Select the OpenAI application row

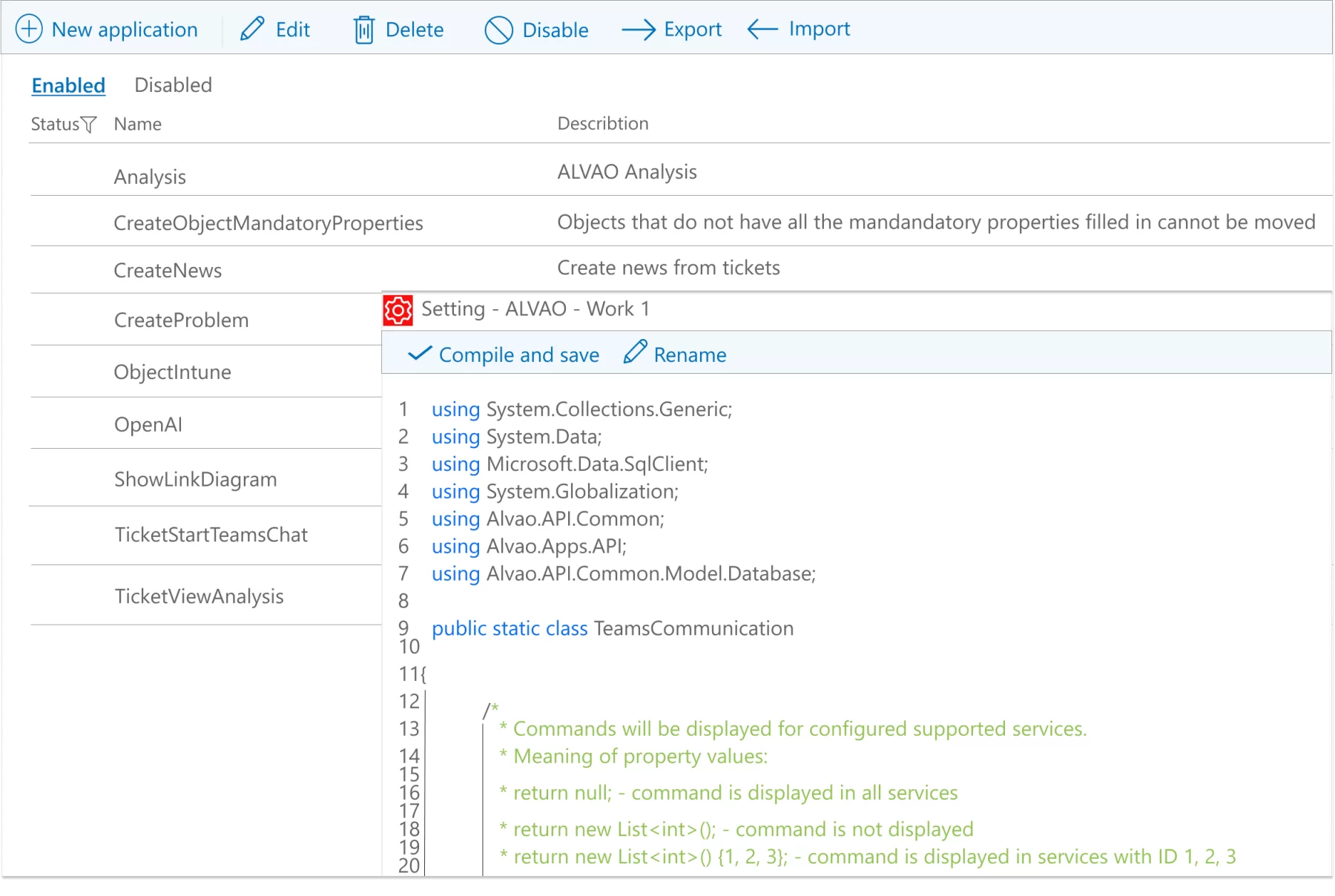148,425
